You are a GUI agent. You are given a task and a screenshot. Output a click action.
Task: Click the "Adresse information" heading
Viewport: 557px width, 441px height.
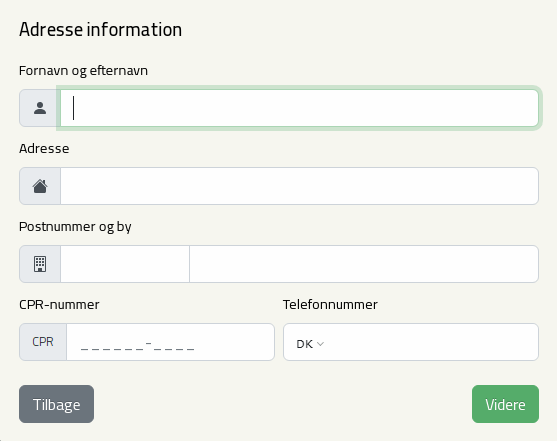tap(100, 29)
